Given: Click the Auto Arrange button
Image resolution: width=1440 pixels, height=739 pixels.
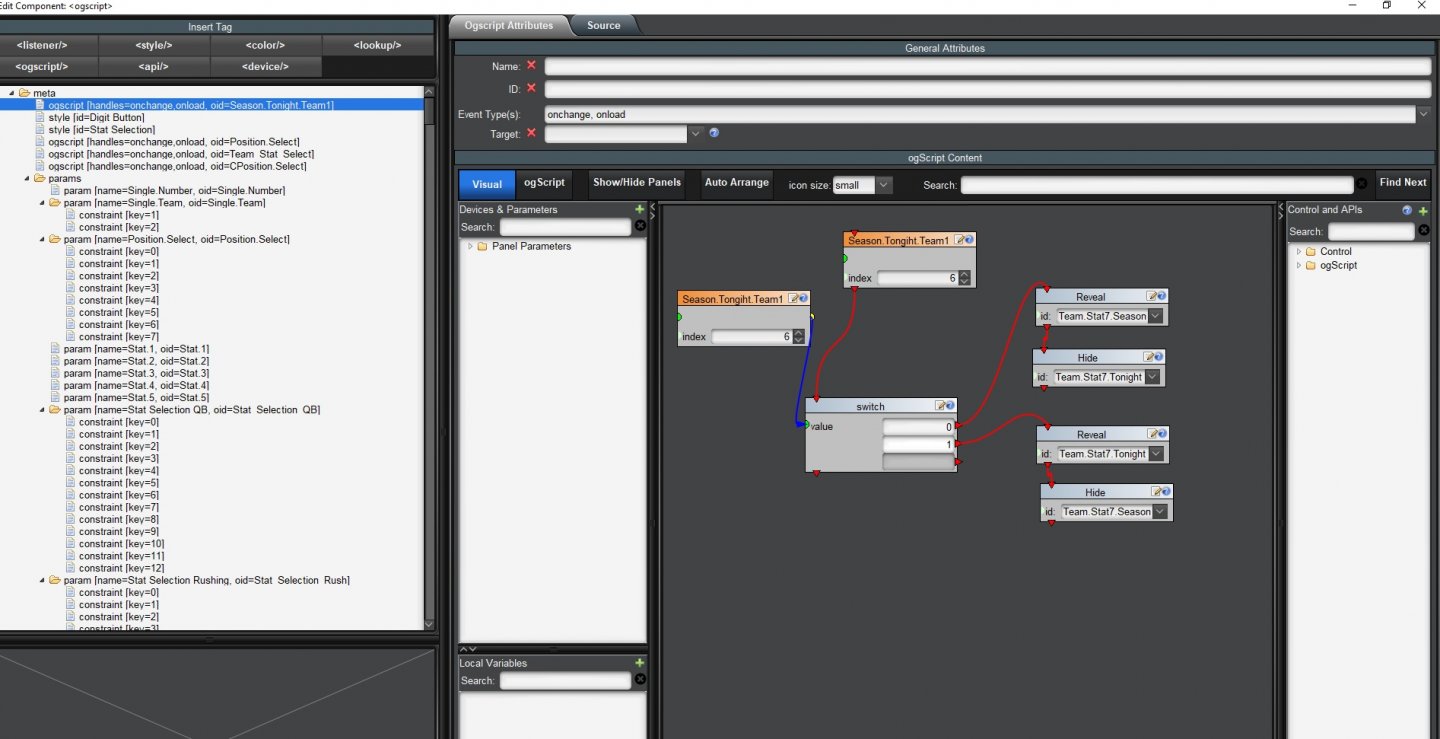Looking at the screenshot, I should (736, 183).
